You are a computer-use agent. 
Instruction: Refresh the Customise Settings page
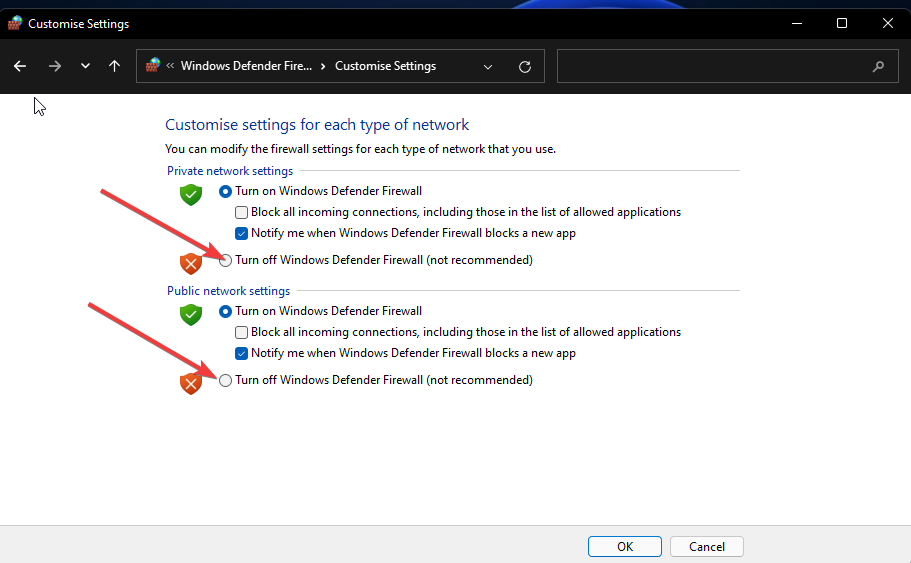[x=525, y=67]
